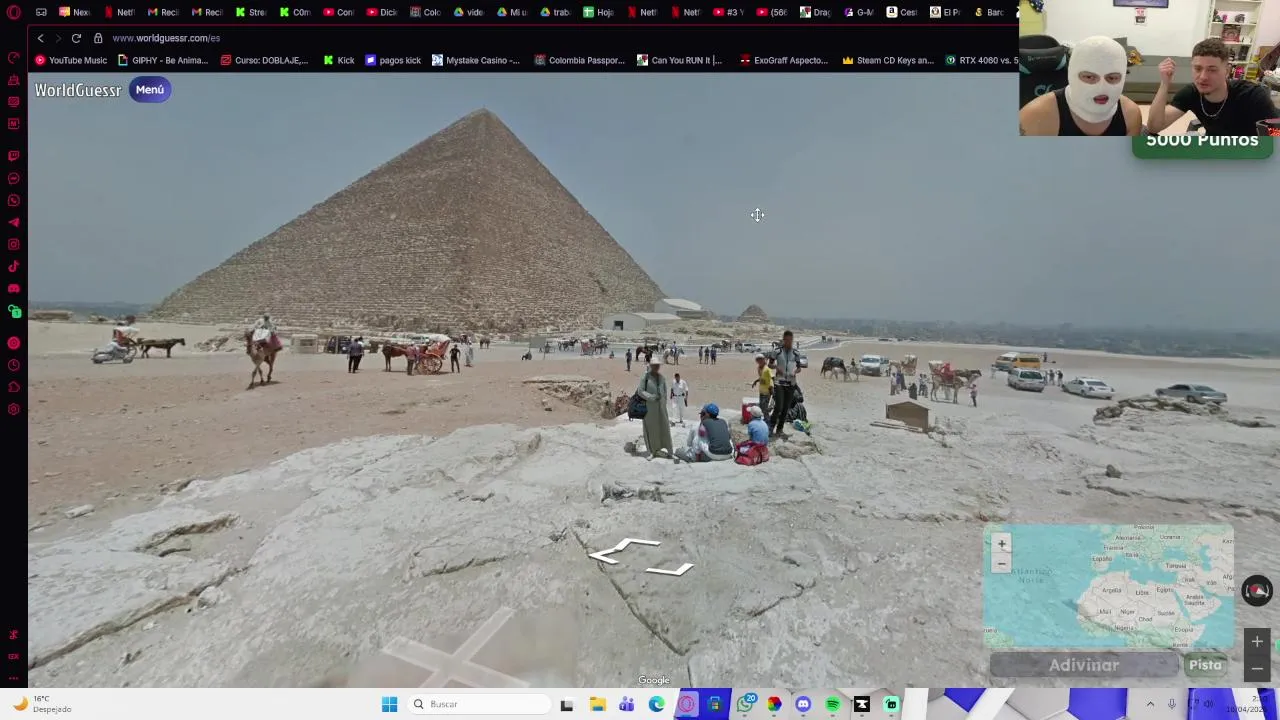Open the weather widget showing 16°C
The height and width of the screenshot is (720, 1280).
[40, 704]
